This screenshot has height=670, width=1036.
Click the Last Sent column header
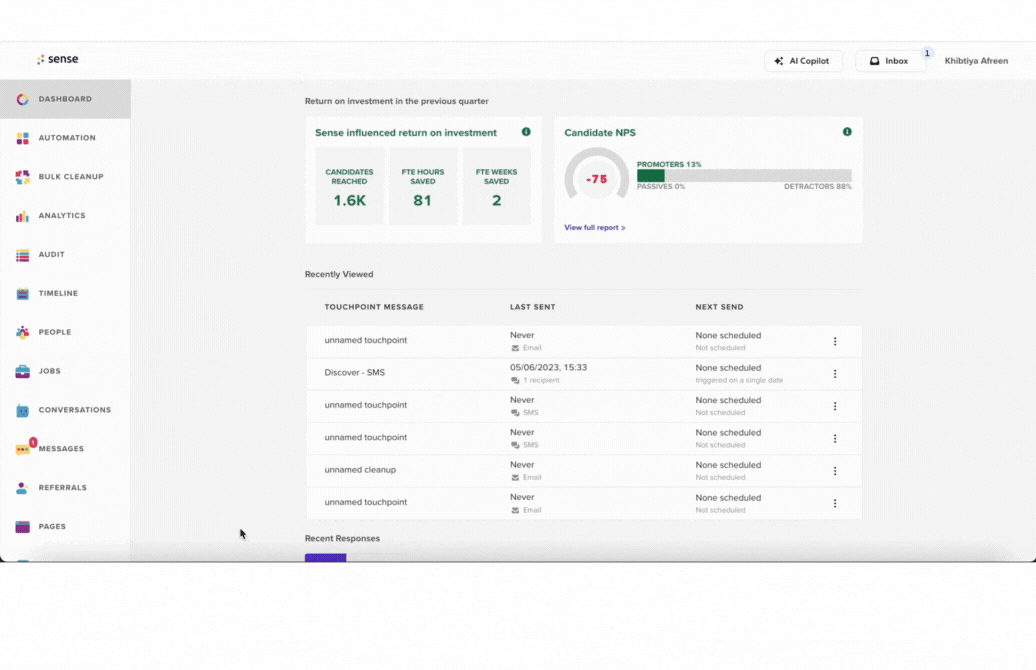(x=533, y=307)
